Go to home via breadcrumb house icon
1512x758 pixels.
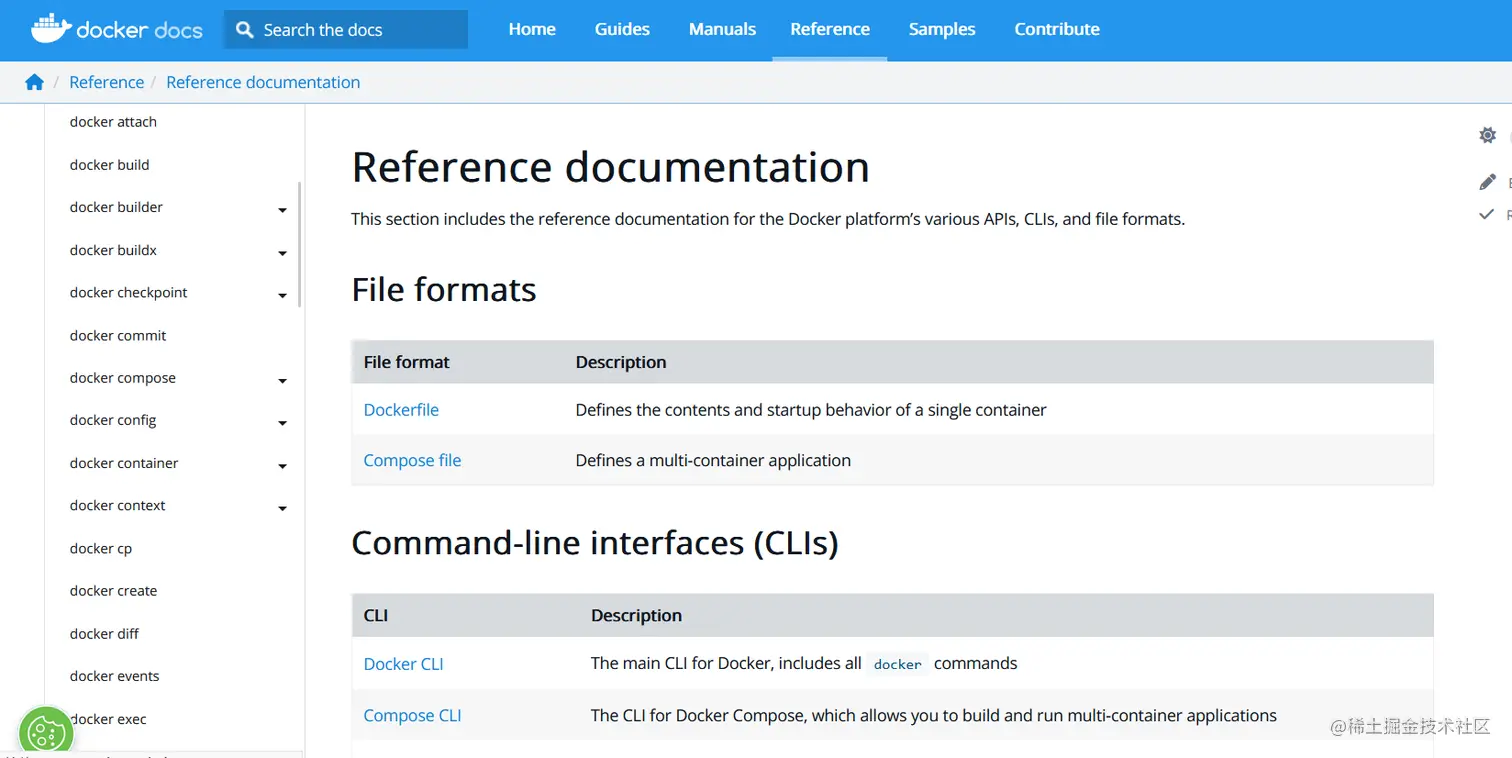point(34,82)
